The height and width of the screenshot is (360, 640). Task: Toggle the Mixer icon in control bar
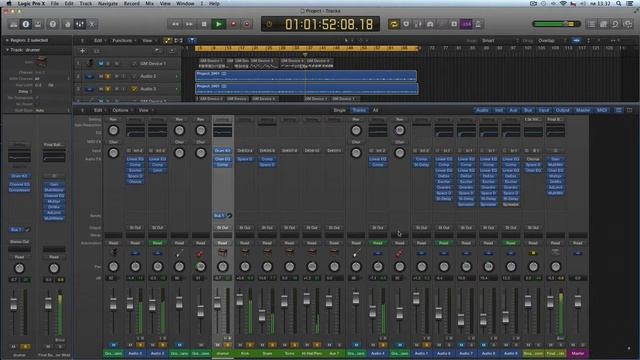(x=80, y=24)
